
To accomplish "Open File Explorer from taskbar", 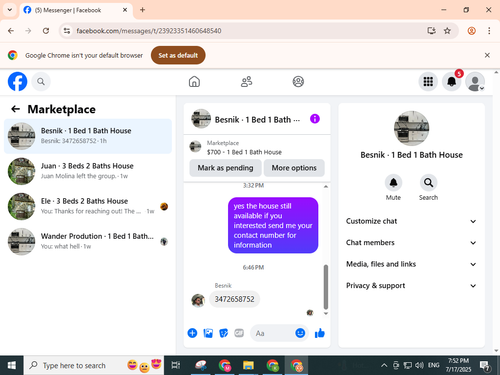I will coord(248,365).
